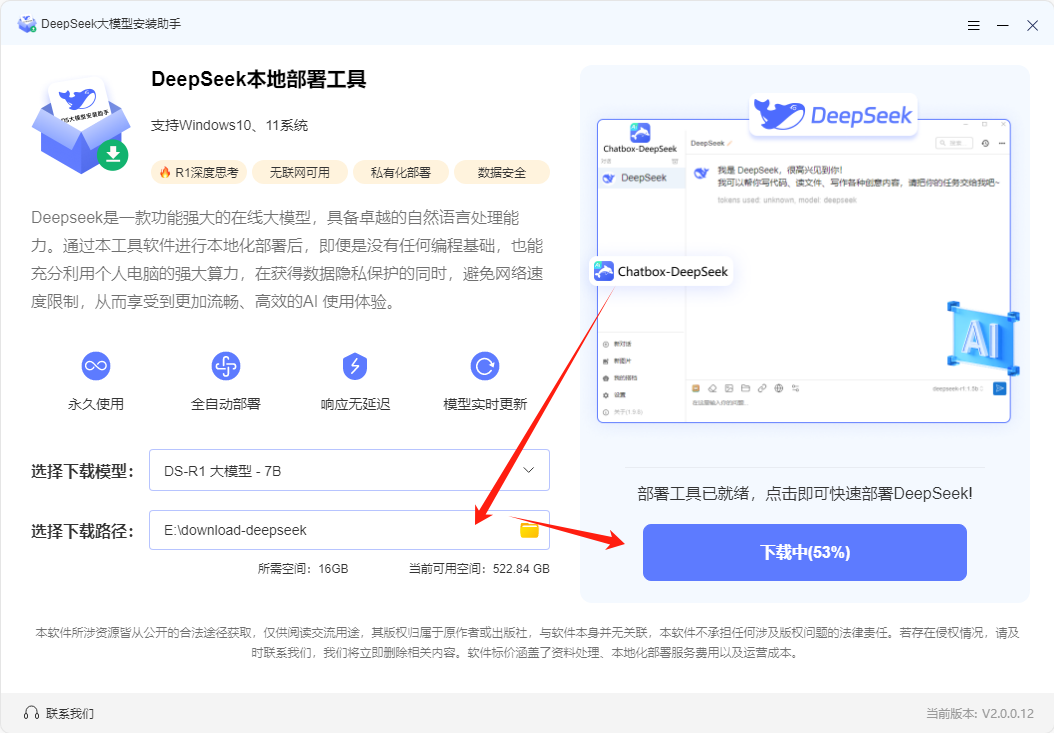
Task: Click the 模型实时更新 refresh icon
Action: 485,366
